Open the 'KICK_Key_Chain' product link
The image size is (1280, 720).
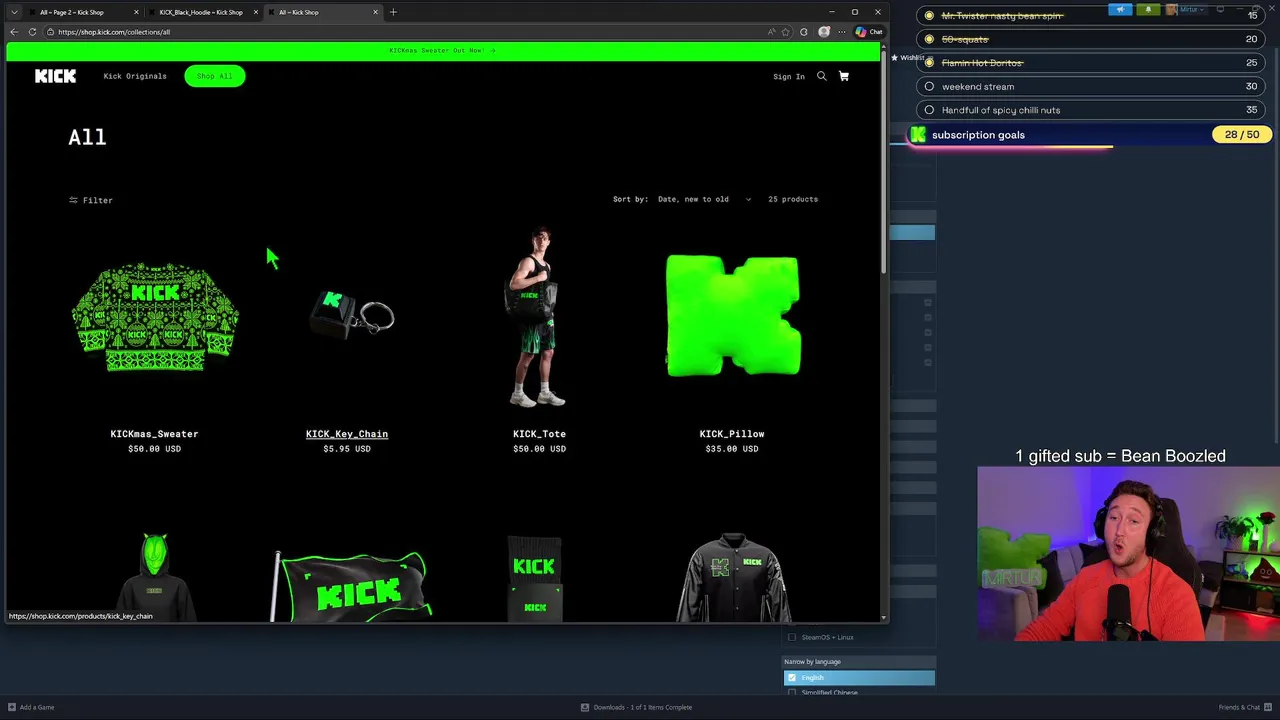point(347,434)
